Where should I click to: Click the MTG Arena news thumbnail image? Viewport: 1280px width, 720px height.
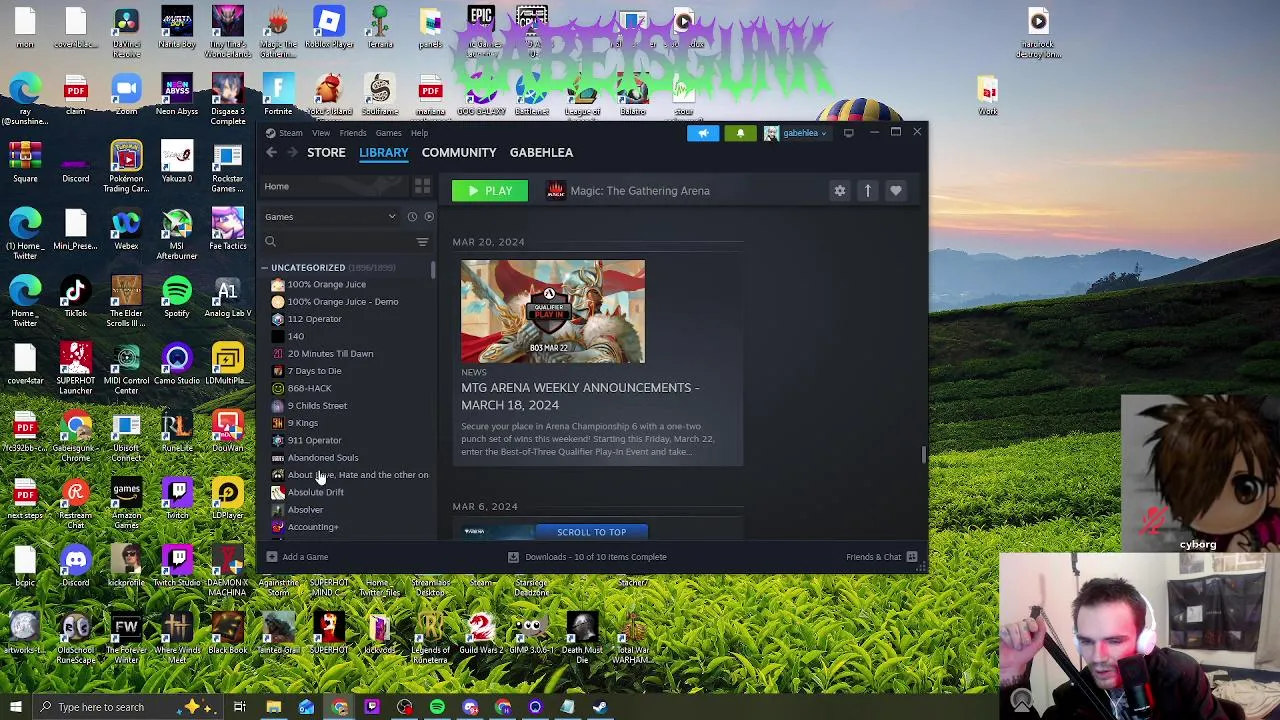point(553,311)
